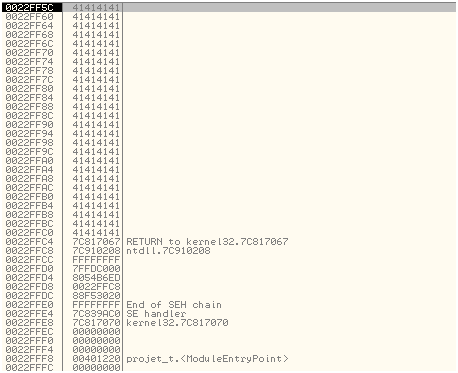This screenshot has height=373, width=458.
Task: Select stack address 0022FF90
Action: 29,125
